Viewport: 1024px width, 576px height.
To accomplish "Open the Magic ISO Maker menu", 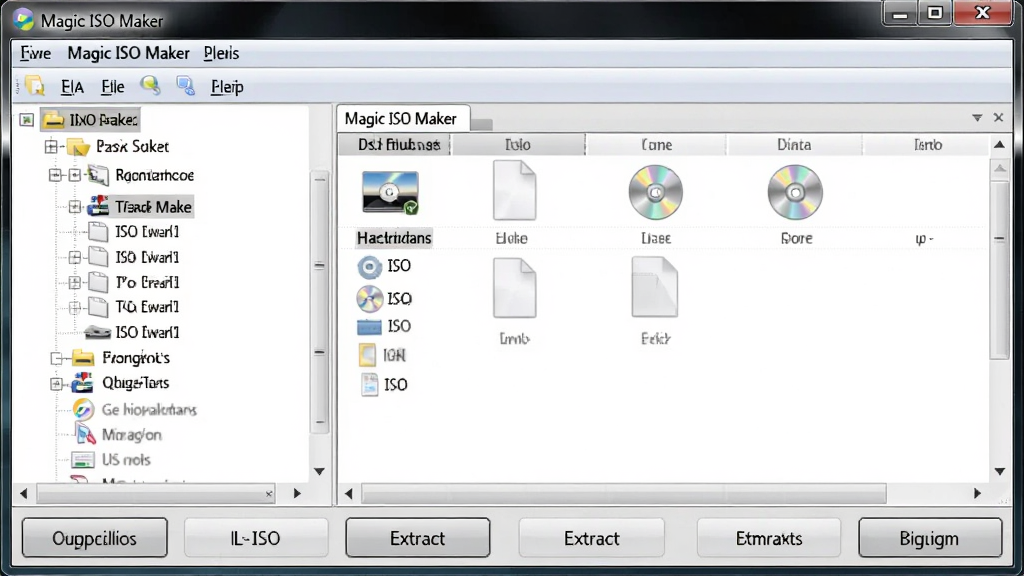I will coord(129,53).
